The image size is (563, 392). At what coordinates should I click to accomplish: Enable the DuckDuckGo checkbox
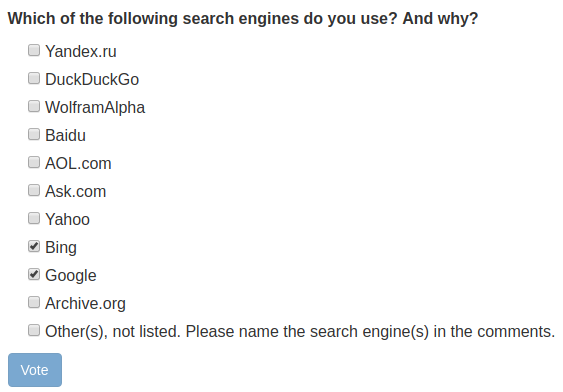tap(34, 78)
